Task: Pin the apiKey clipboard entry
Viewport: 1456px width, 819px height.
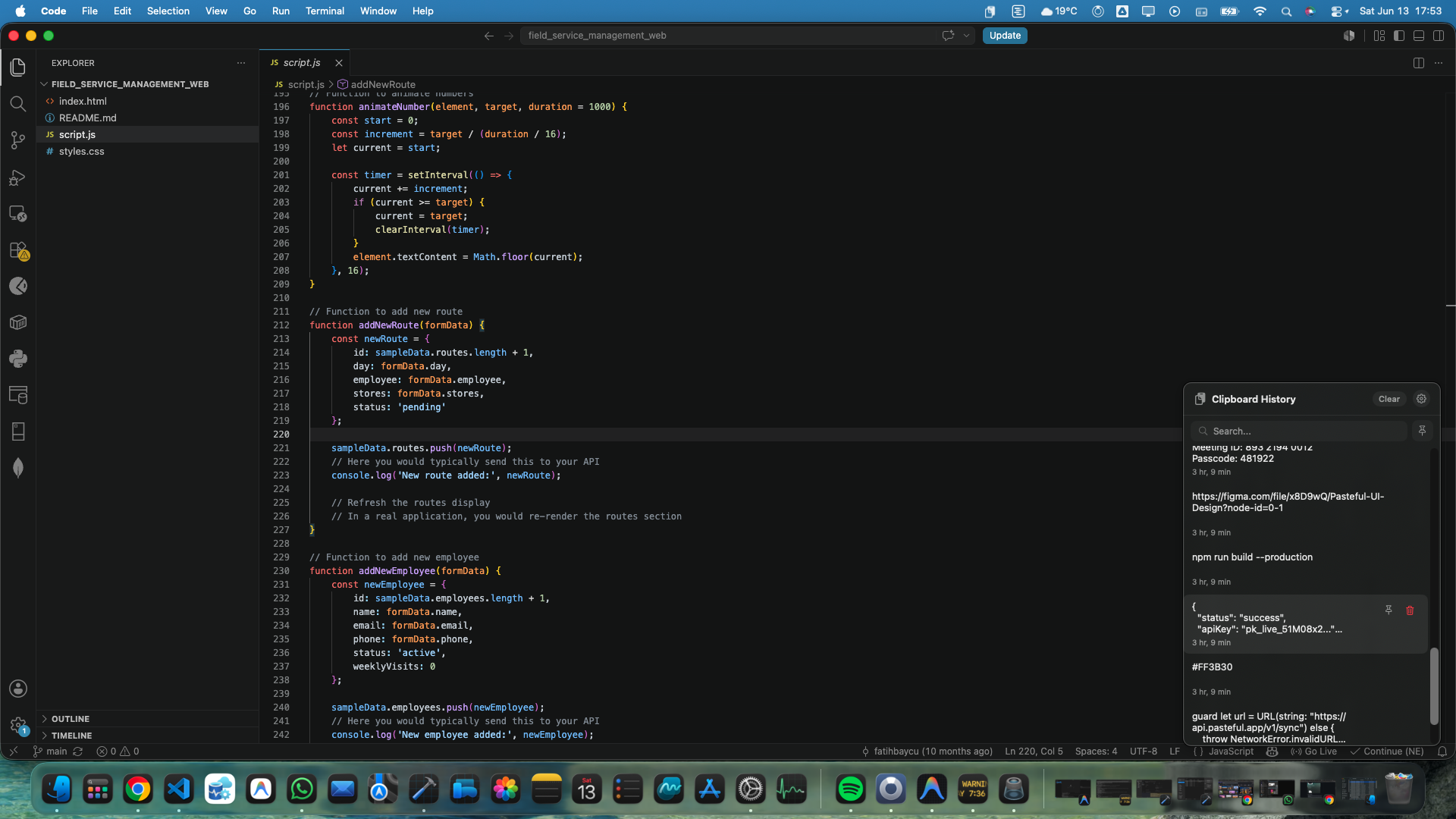Action: [x=1389, y=610]
